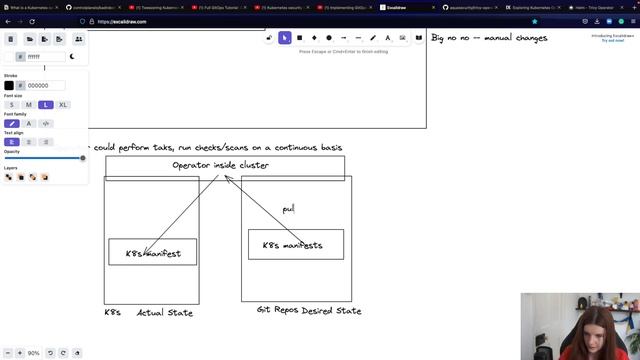Choose hand-drawn font family
The height and width of the screenshot is (360, 640).
tap(11, 124)
